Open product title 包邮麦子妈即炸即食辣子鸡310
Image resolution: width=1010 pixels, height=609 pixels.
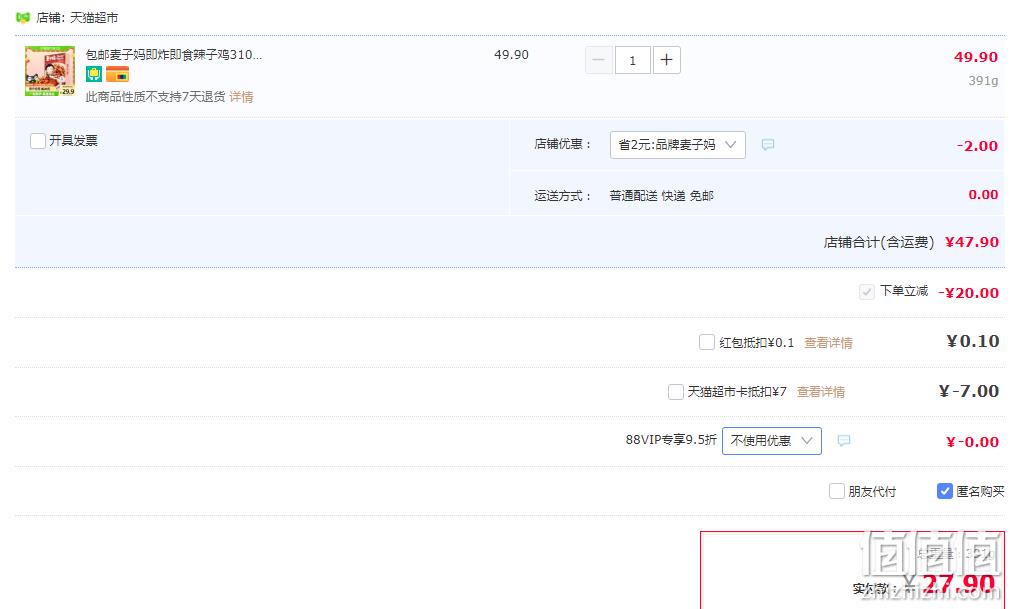(x=173, y=55)
